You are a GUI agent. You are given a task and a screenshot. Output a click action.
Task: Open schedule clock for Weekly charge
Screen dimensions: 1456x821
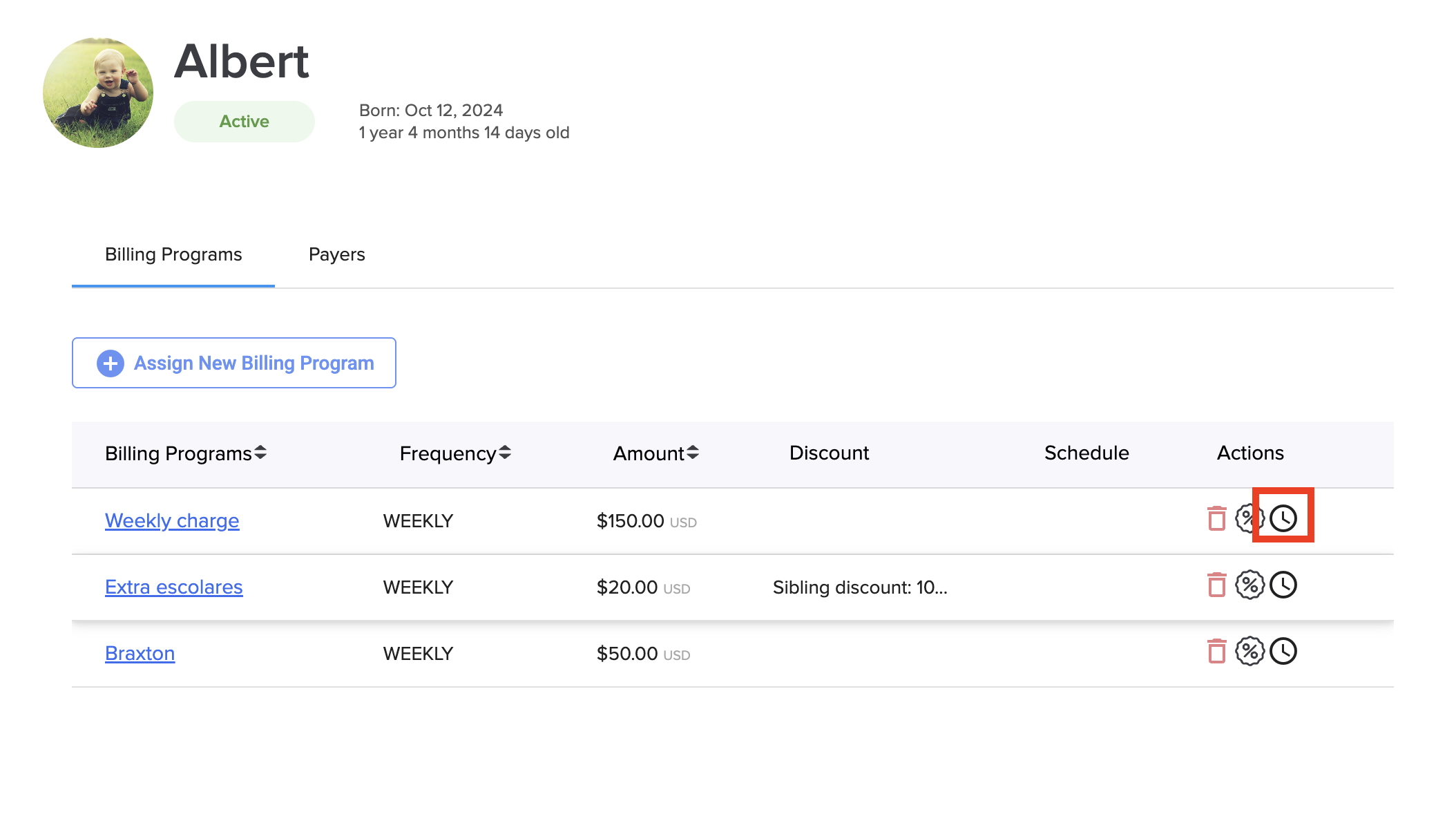[1283, 518]
